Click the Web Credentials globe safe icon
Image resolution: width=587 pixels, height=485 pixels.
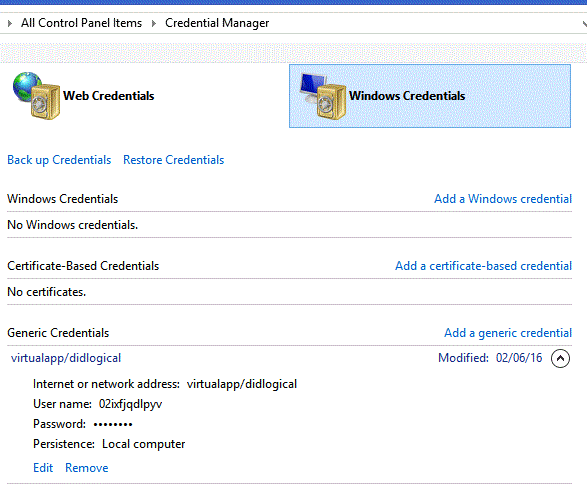36,96
